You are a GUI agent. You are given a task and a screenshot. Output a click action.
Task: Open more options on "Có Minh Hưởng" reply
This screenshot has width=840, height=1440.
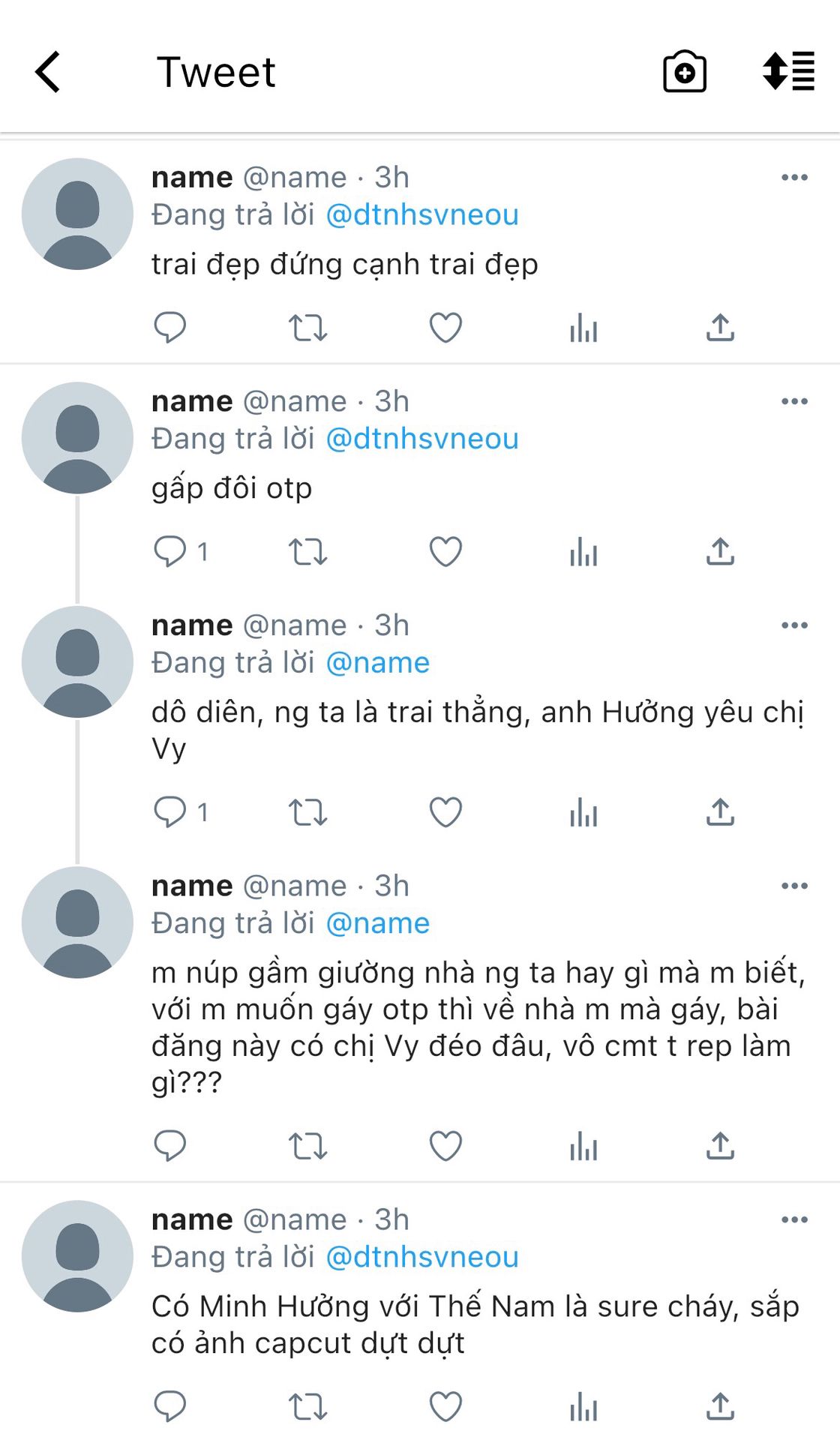(x=794, y=1219)
